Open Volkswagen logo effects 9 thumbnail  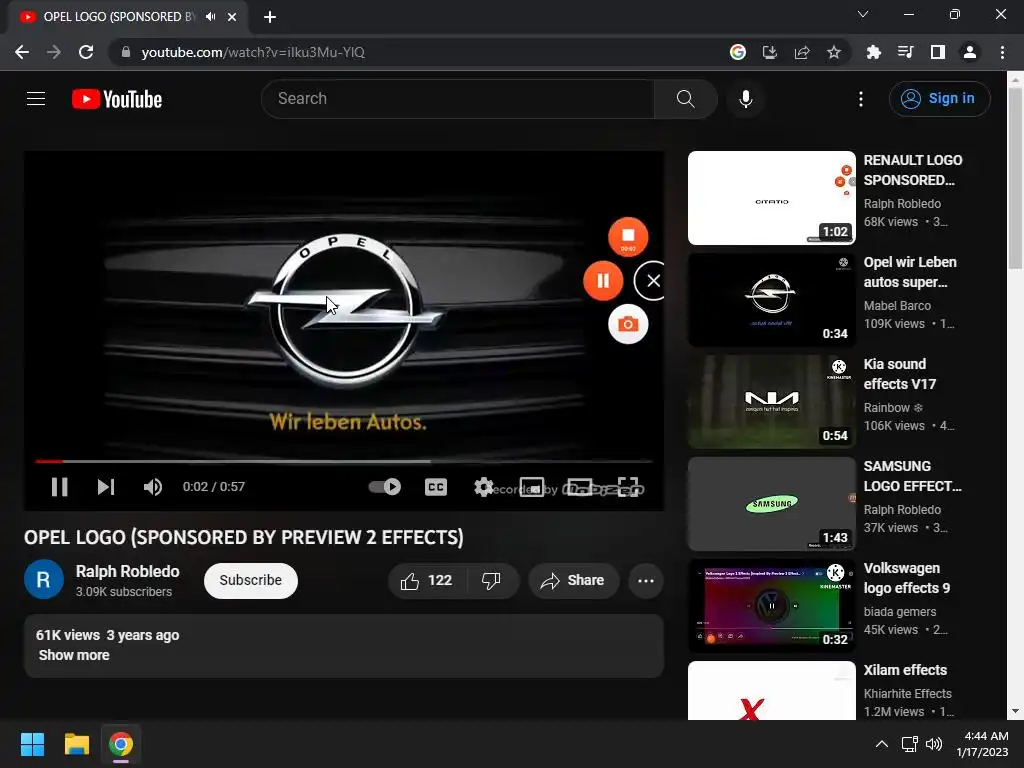(771, 605)
